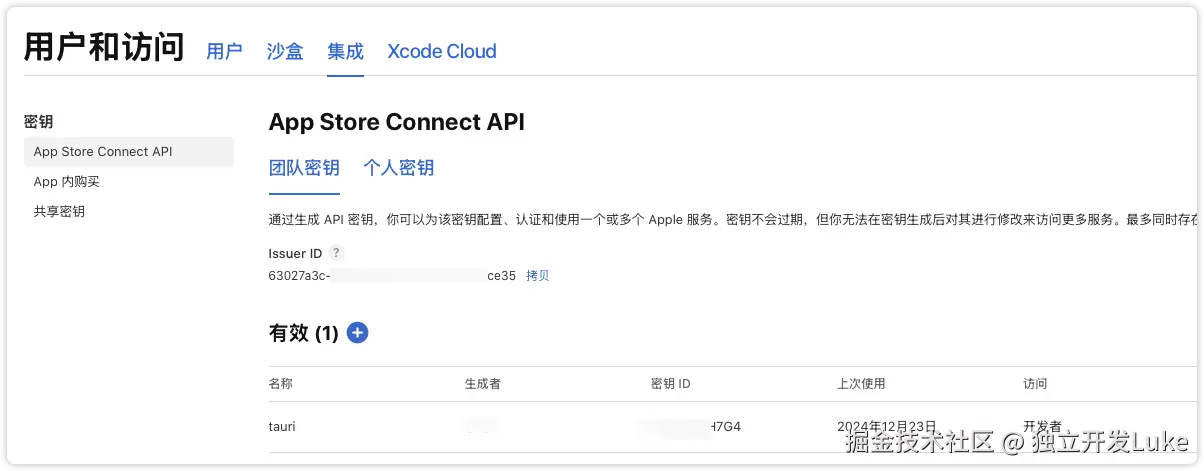
Task: Click the Issuer ID question mark help icon
Action: [336, 253]
